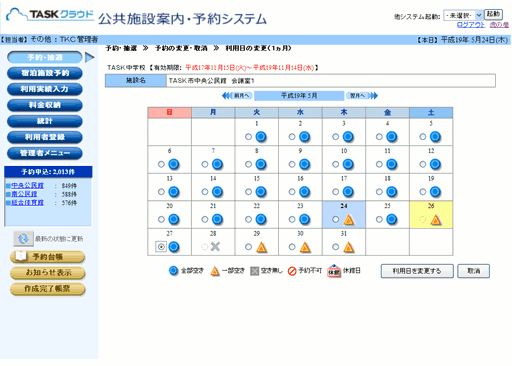Open the 料金収納 menu item
Image resolution: width=512 pixels, height=366 pixels.
tap(45, 105)
